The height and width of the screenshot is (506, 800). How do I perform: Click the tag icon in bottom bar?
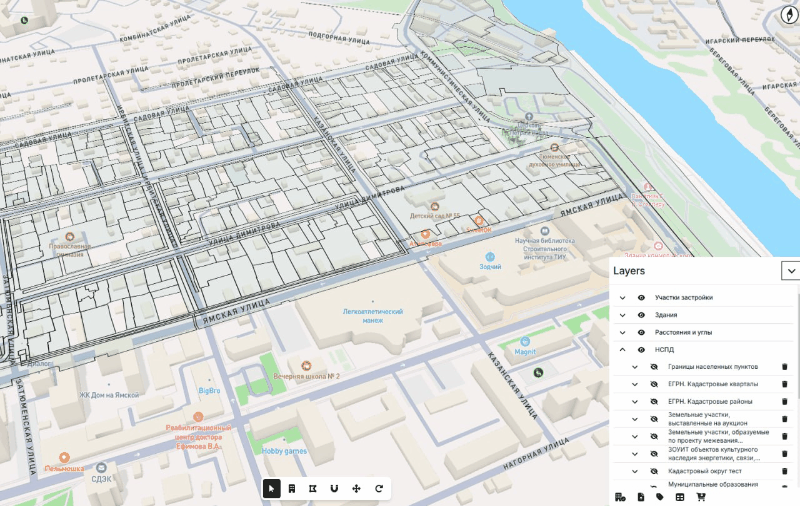point(660,497)
